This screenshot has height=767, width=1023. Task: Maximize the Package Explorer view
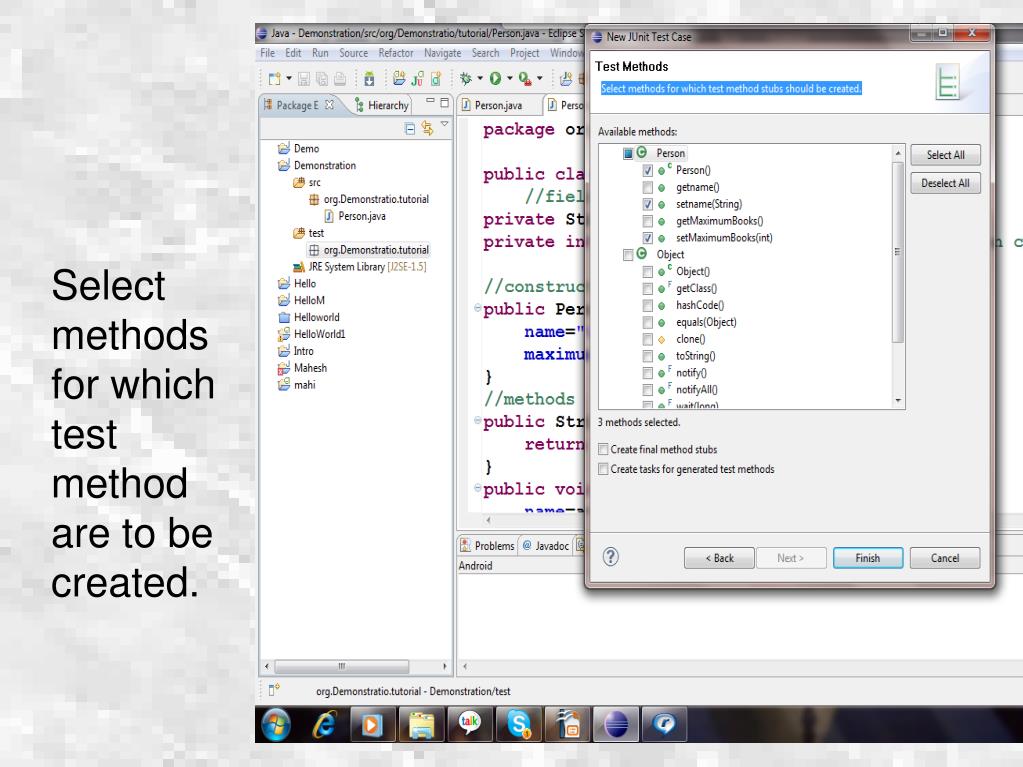point(444,102)
